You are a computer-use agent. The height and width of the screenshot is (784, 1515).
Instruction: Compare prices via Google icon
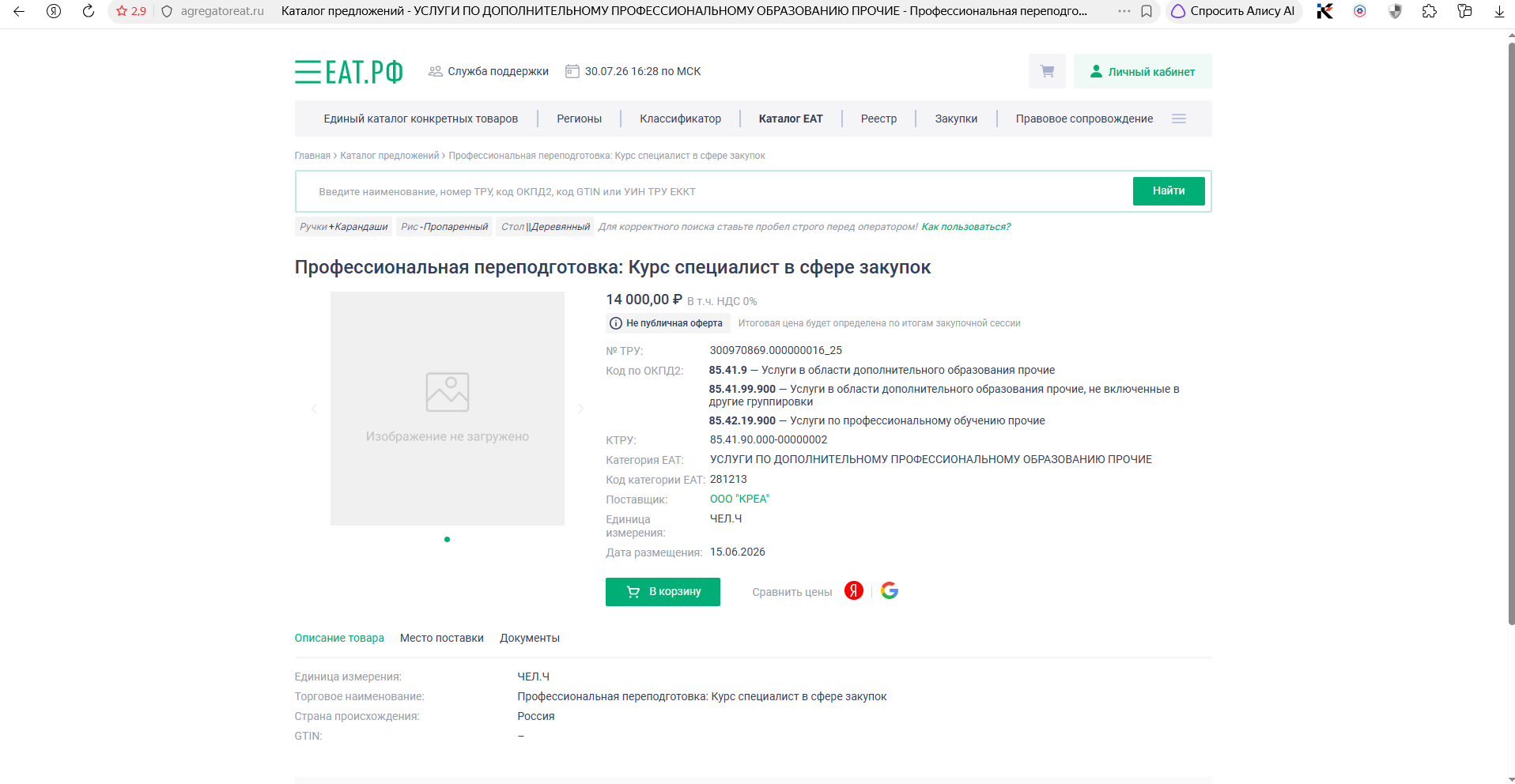click(890, 591)
